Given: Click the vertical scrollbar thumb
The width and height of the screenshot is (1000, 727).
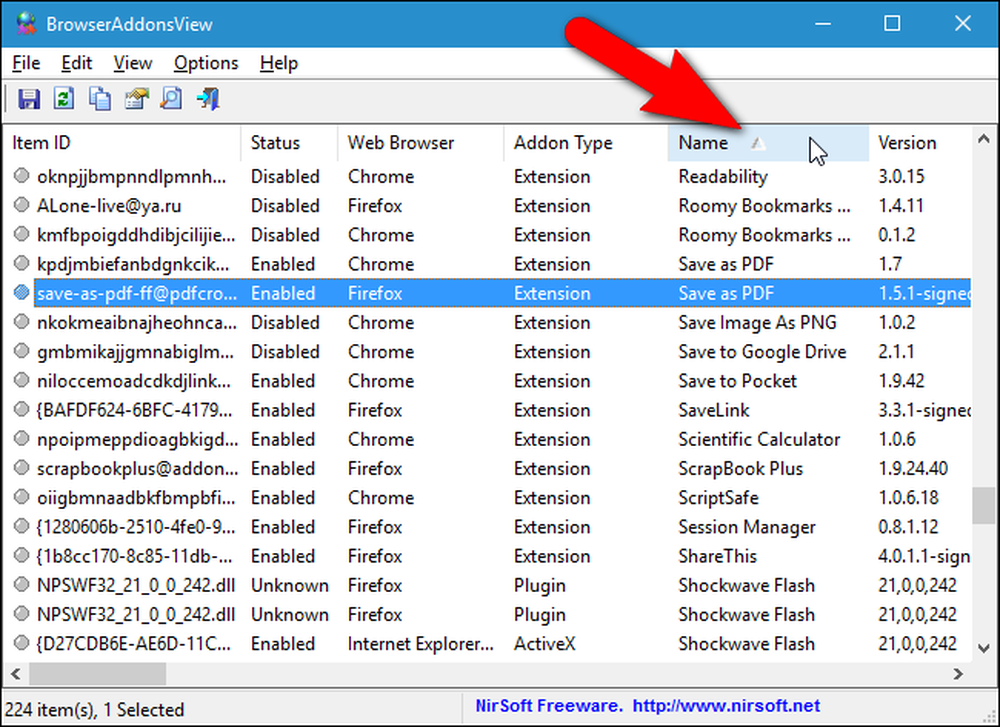Looking at the screenshot, I should tap(985, 505).
